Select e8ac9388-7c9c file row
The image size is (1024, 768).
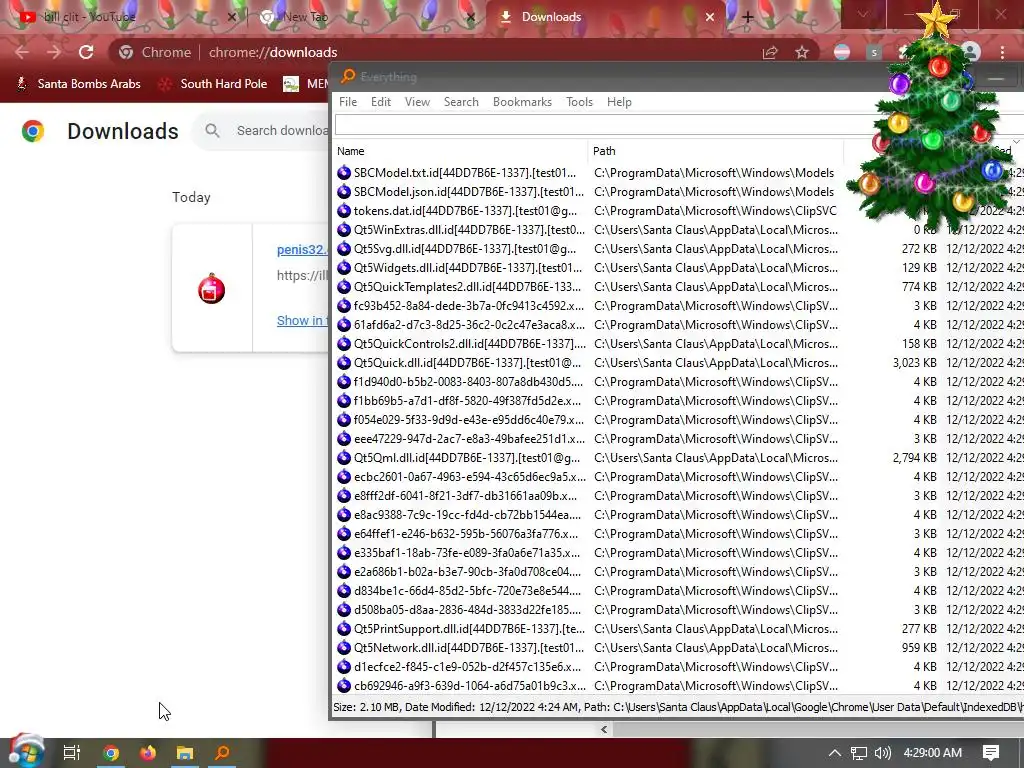(x=678, y=515)
